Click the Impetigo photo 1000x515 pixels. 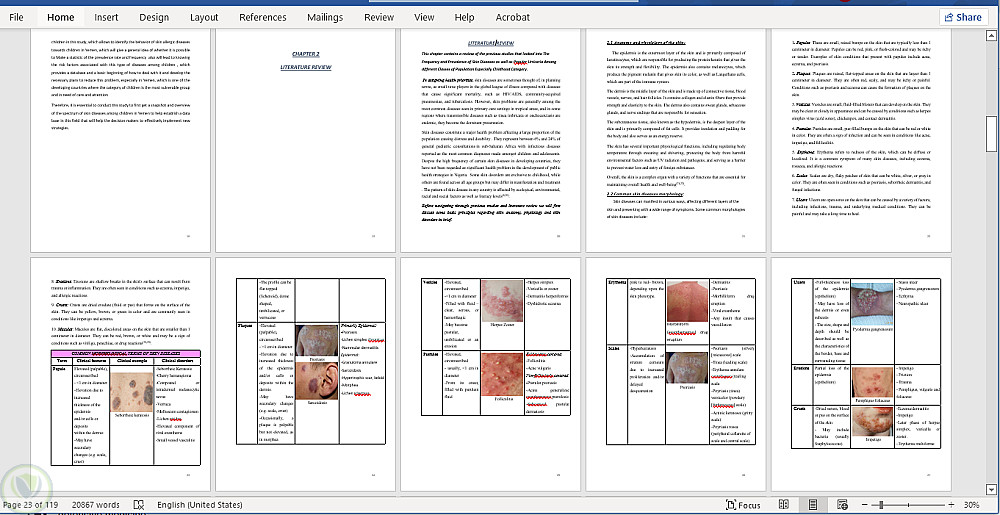pos(872,422)
